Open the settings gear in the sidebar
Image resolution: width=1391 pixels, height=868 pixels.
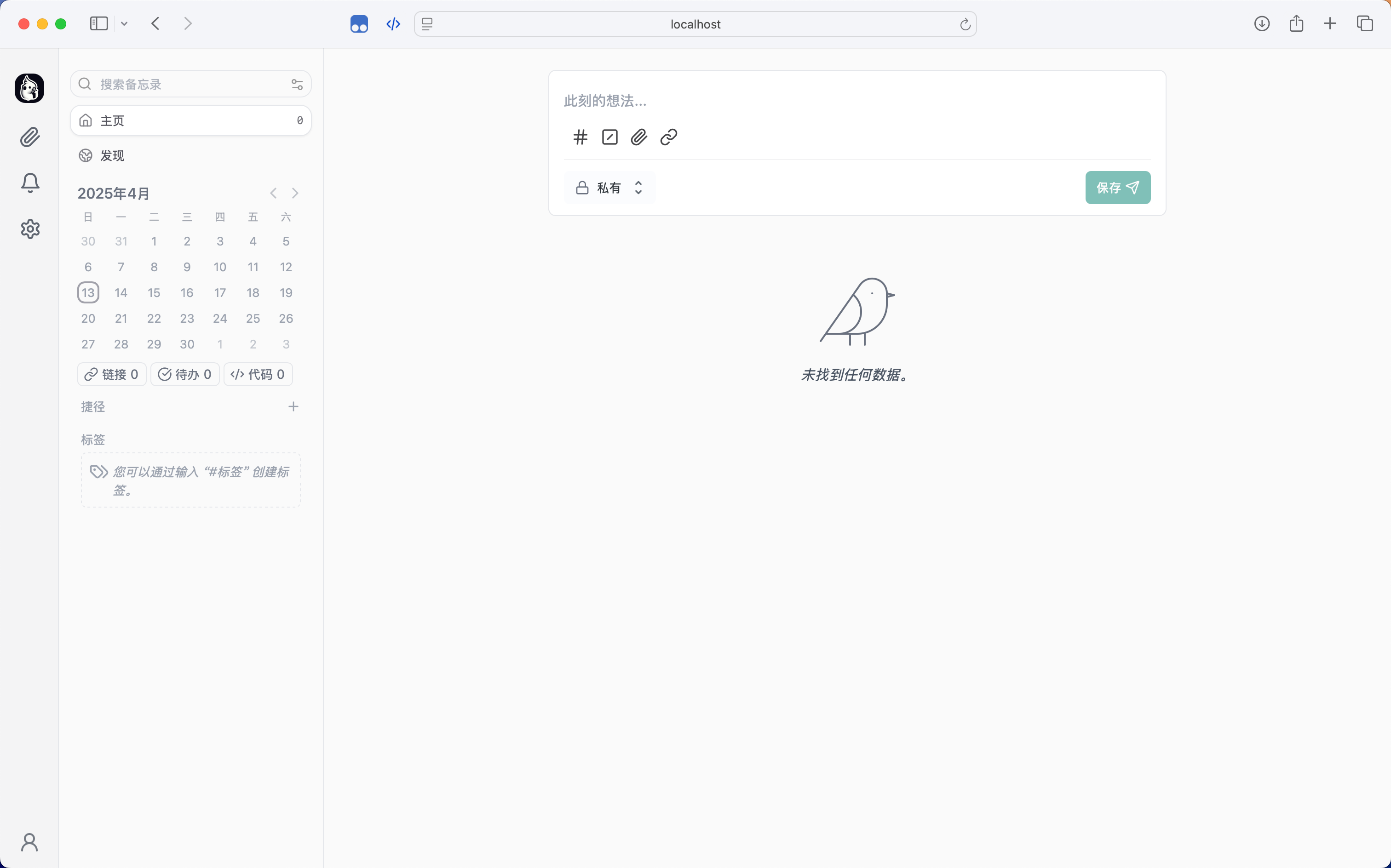tap(30, 229)
